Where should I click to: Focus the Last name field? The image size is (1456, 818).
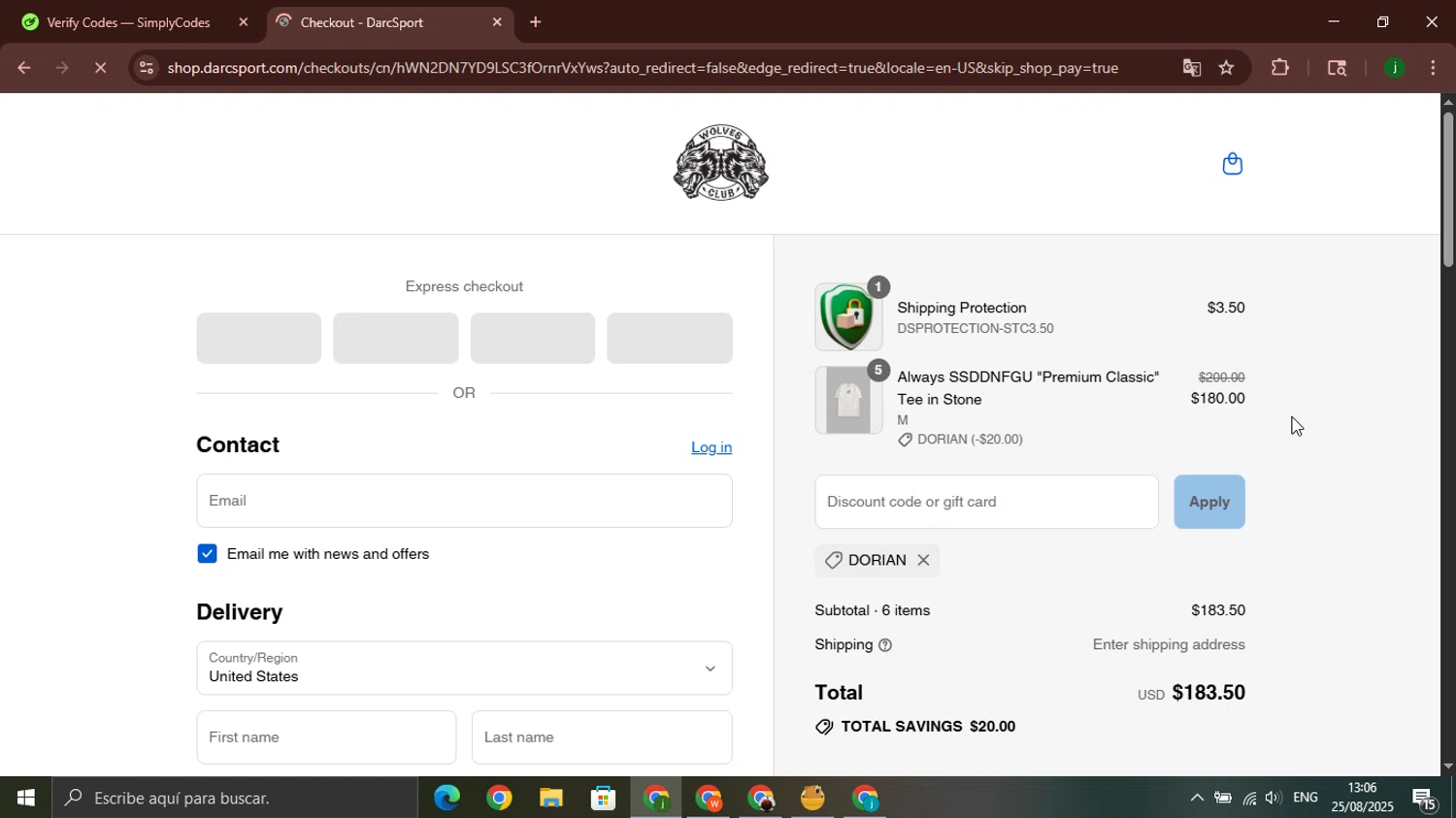[x=602, y=737]
